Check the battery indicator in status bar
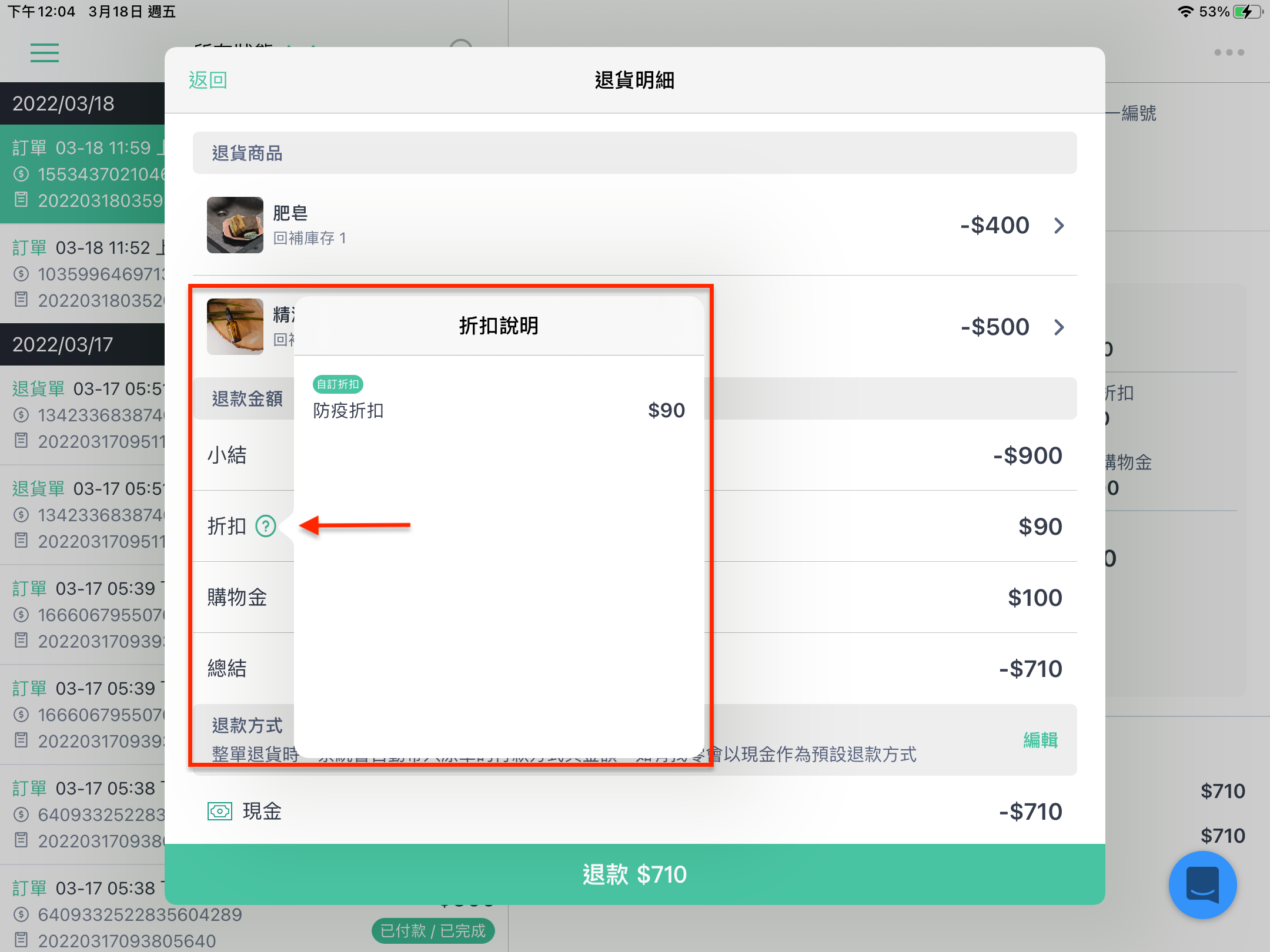 tap(1248, 12)
